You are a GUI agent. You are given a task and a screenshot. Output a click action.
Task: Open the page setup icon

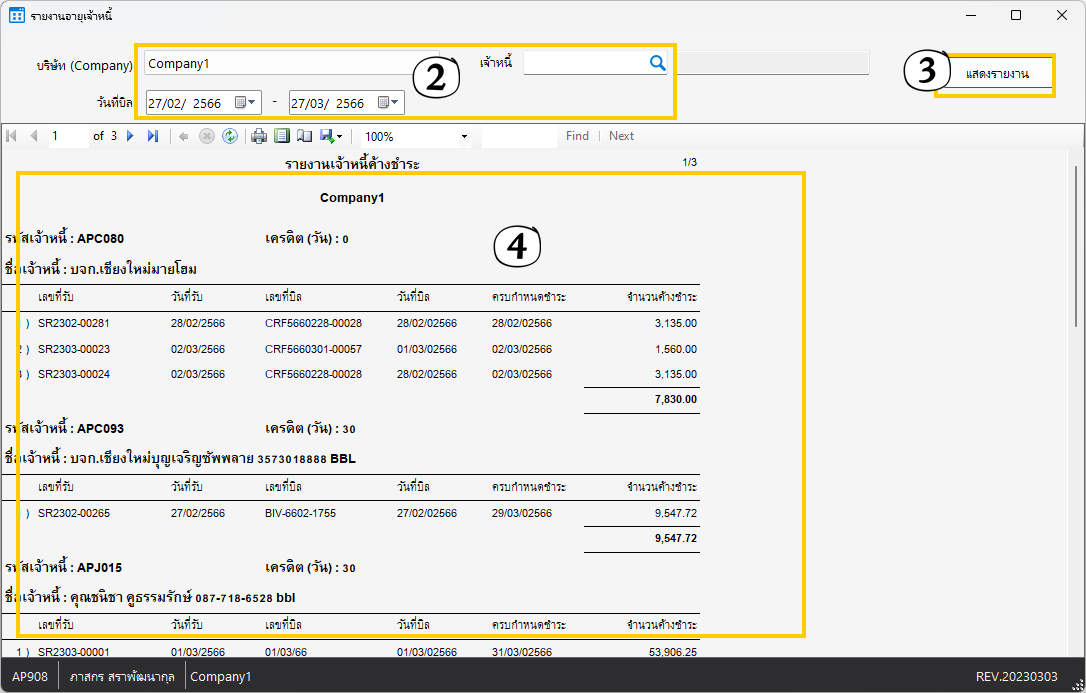[305, 136]
